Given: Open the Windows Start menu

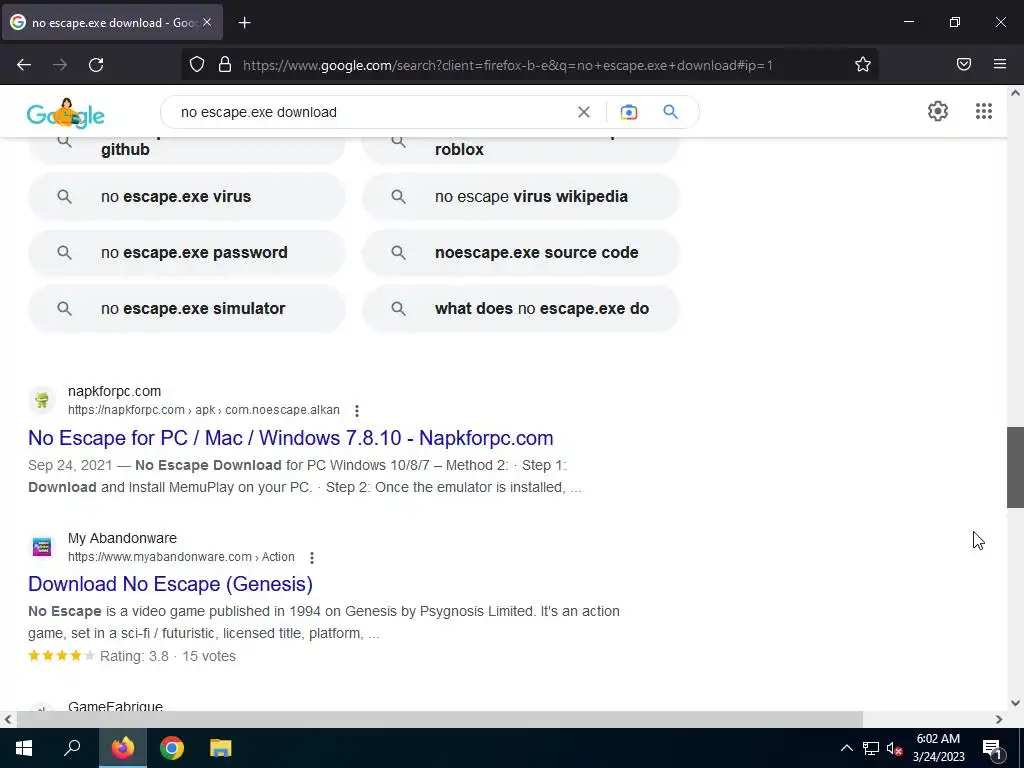Looking at the screenshot, I should pyautogui.click(x=24, y=748).
